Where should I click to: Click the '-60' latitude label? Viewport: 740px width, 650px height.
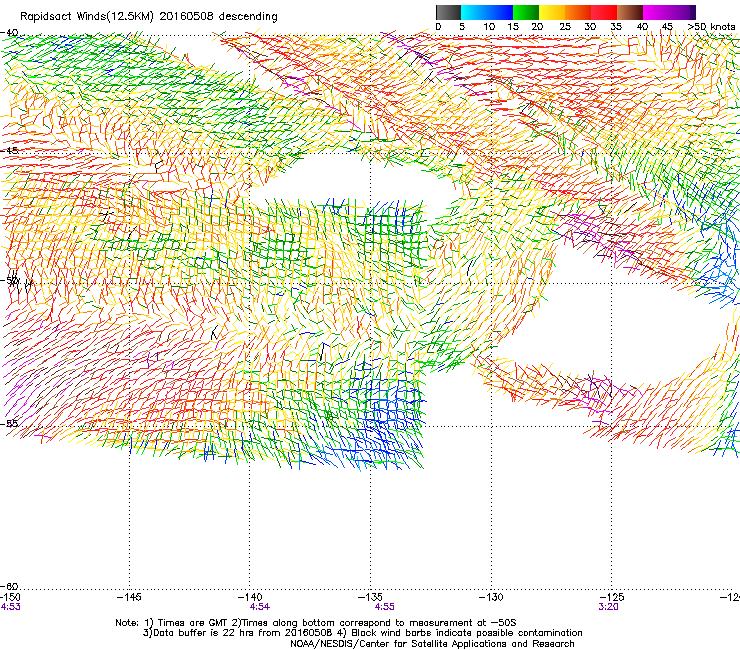coord(9,587)
